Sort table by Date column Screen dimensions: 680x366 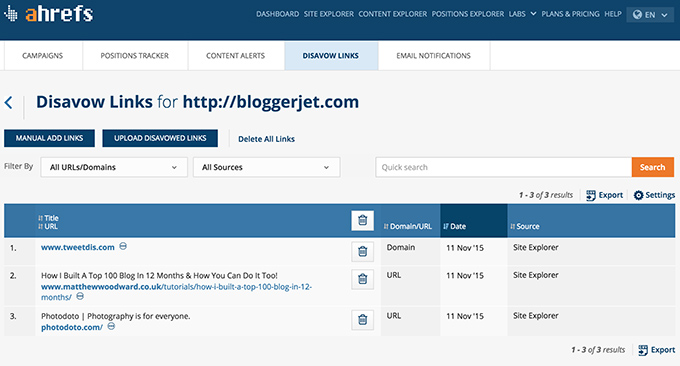tap(454, 226)
